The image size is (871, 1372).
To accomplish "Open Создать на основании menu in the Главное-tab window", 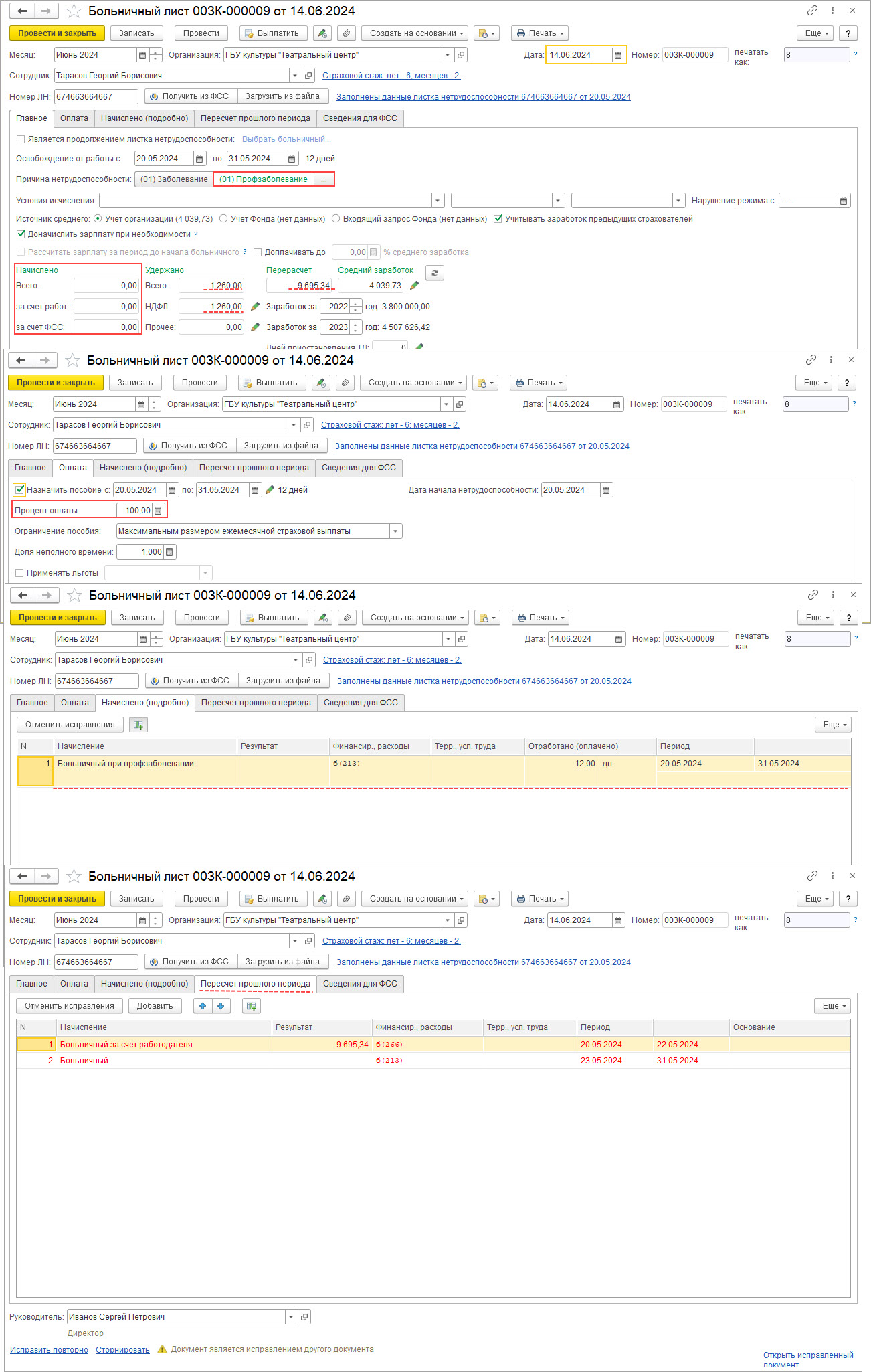I will click(415, 33).
